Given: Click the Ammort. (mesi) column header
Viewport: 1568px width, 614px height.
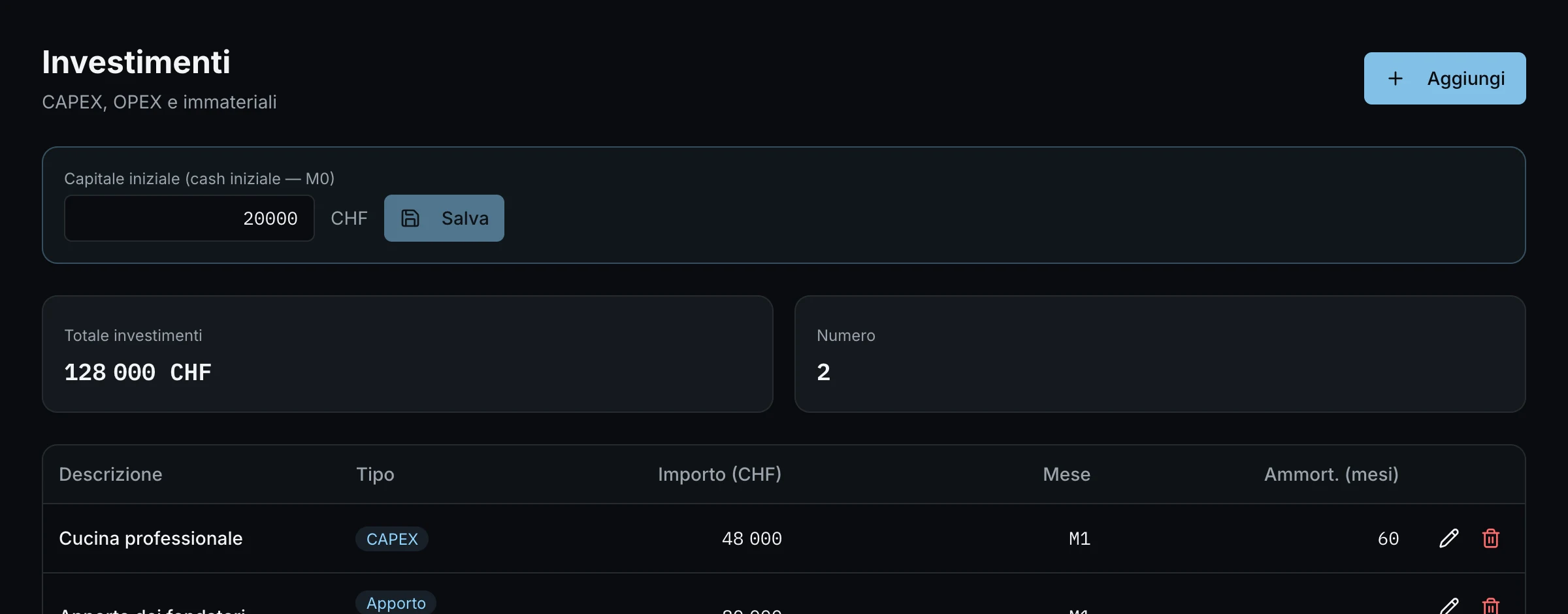Looking at the screenshot, I should coord(1331,474).
